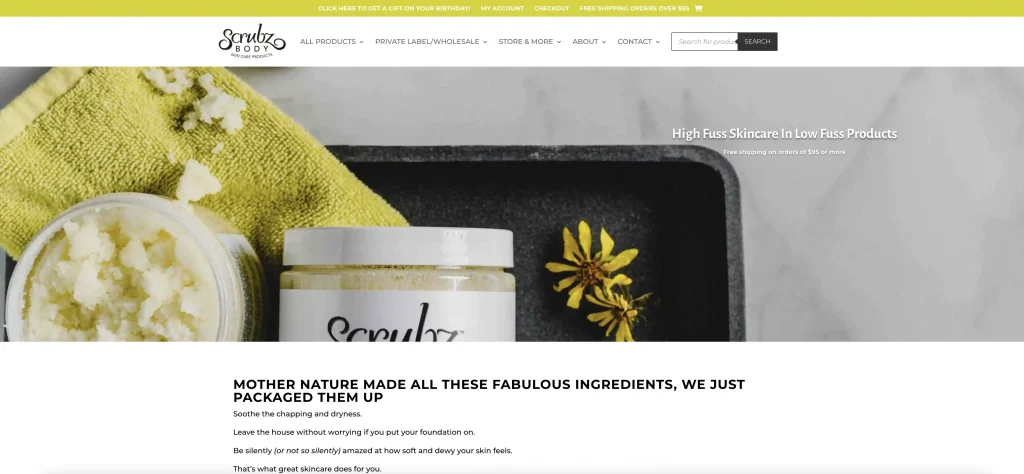Click the High Fuss Skincare hero headline
1024x474 pixels.
coord(784,133)
